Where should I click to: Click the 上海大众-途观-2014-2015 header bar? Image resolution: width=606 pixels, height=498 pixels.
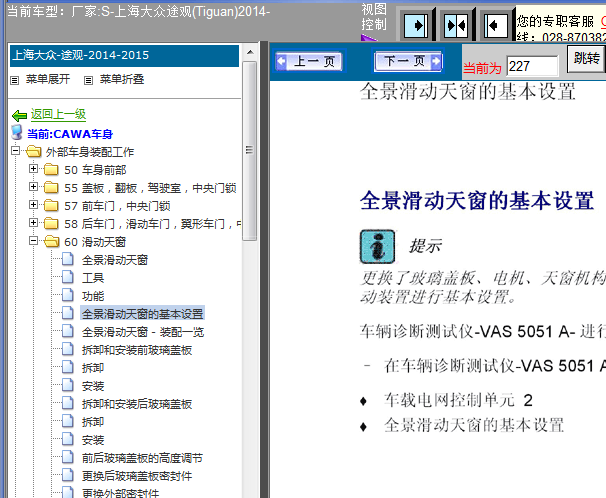pyautogui.click(x=124, y=56)
